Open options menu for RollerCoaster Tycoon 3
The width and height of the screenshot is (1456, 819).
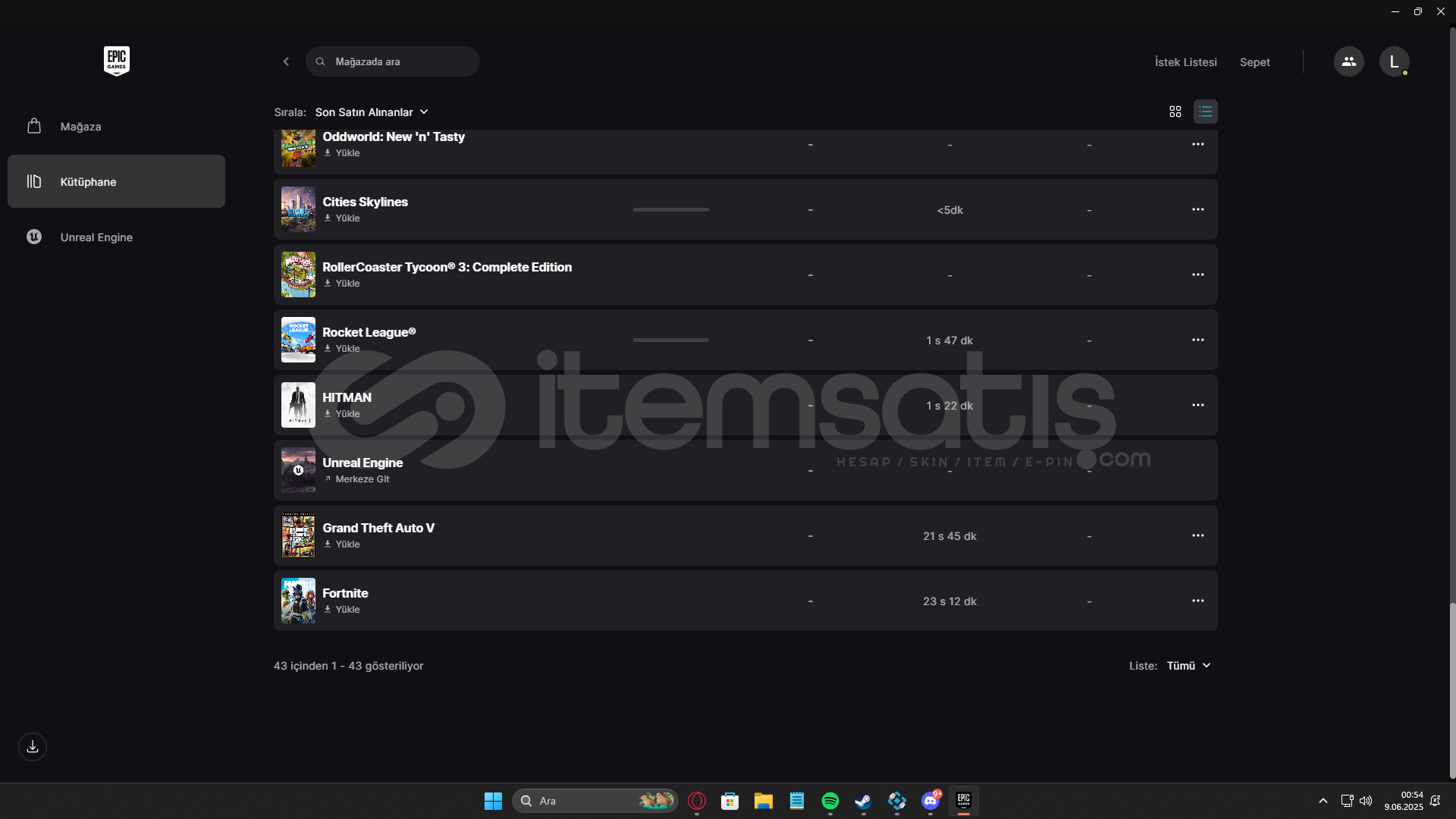[x=1198, y=275]
